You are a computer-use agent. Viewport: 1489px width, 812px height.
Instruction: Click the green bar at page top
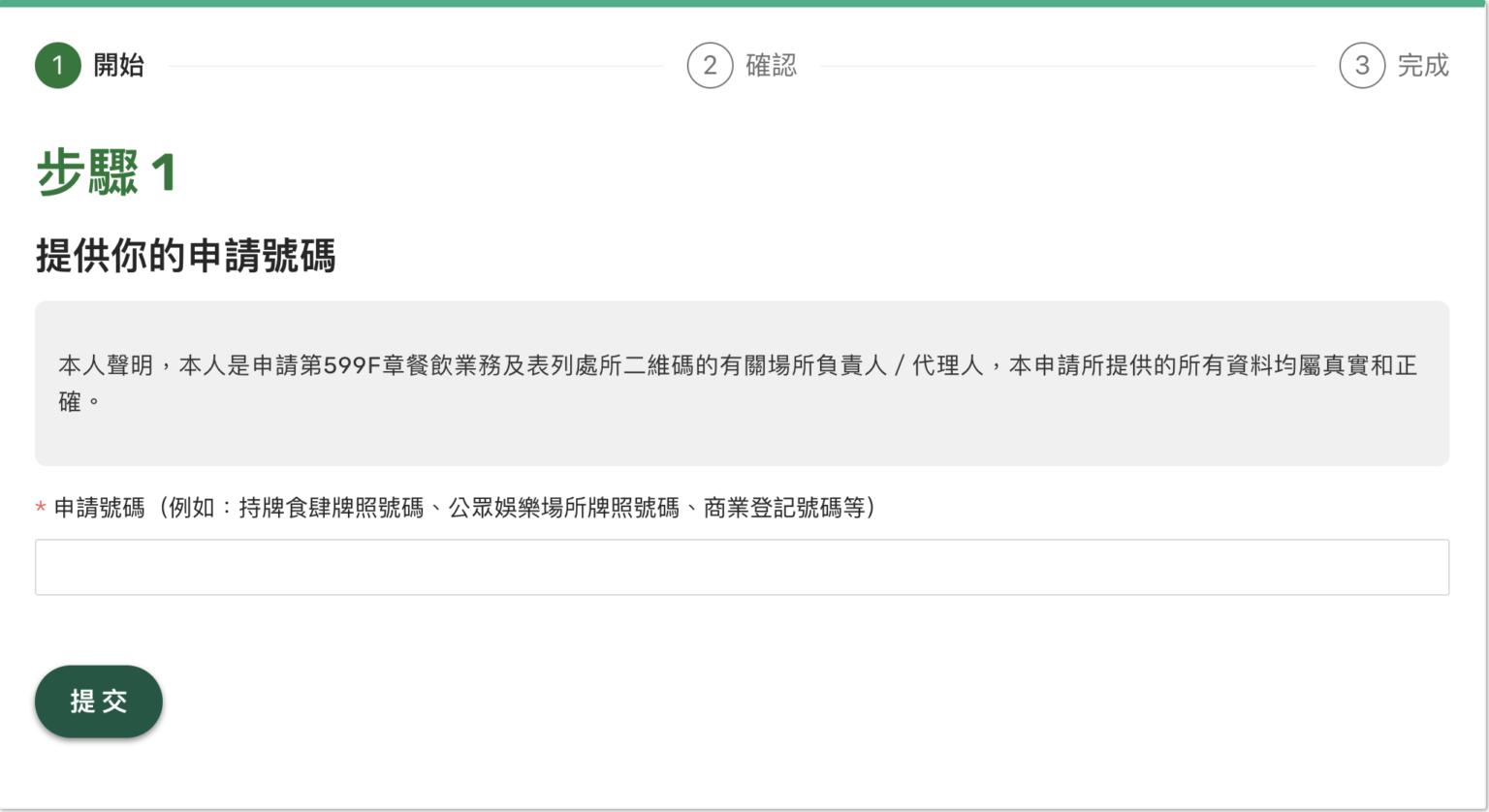[x=744, y=3]
